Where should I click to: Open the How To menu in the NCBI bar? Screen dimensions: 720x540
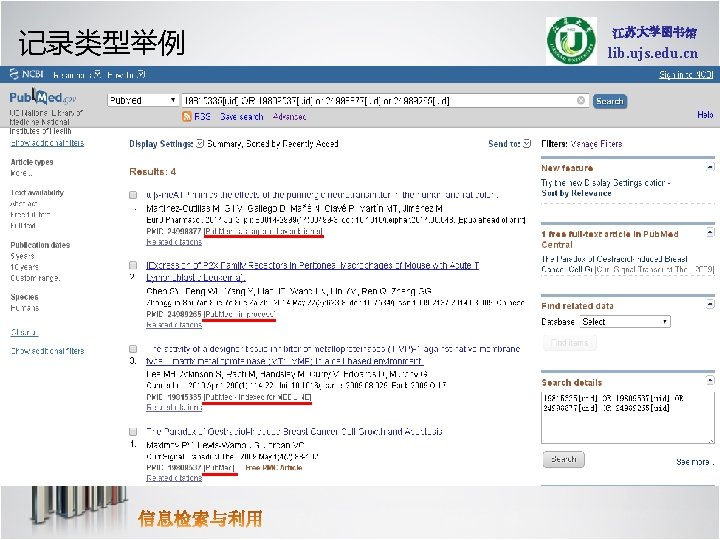[126, 74]
